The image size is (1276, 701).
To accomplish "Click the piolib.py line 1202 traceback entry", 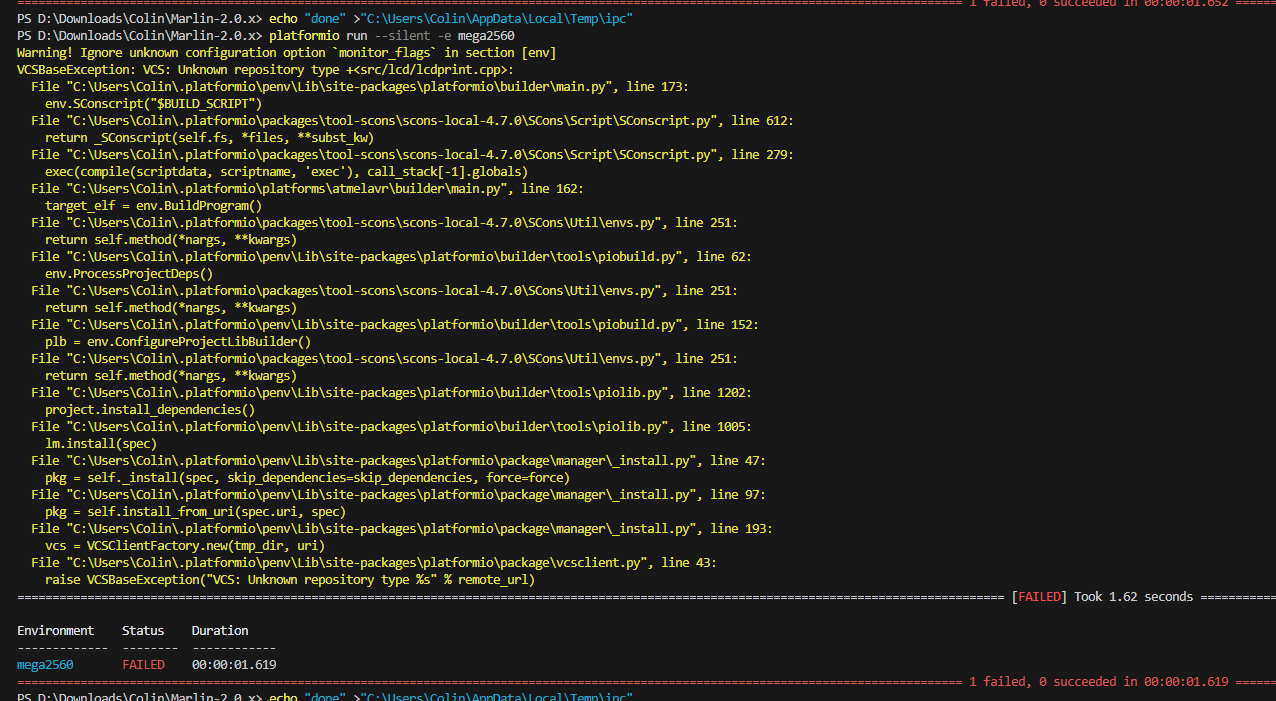I will point(391,392).
